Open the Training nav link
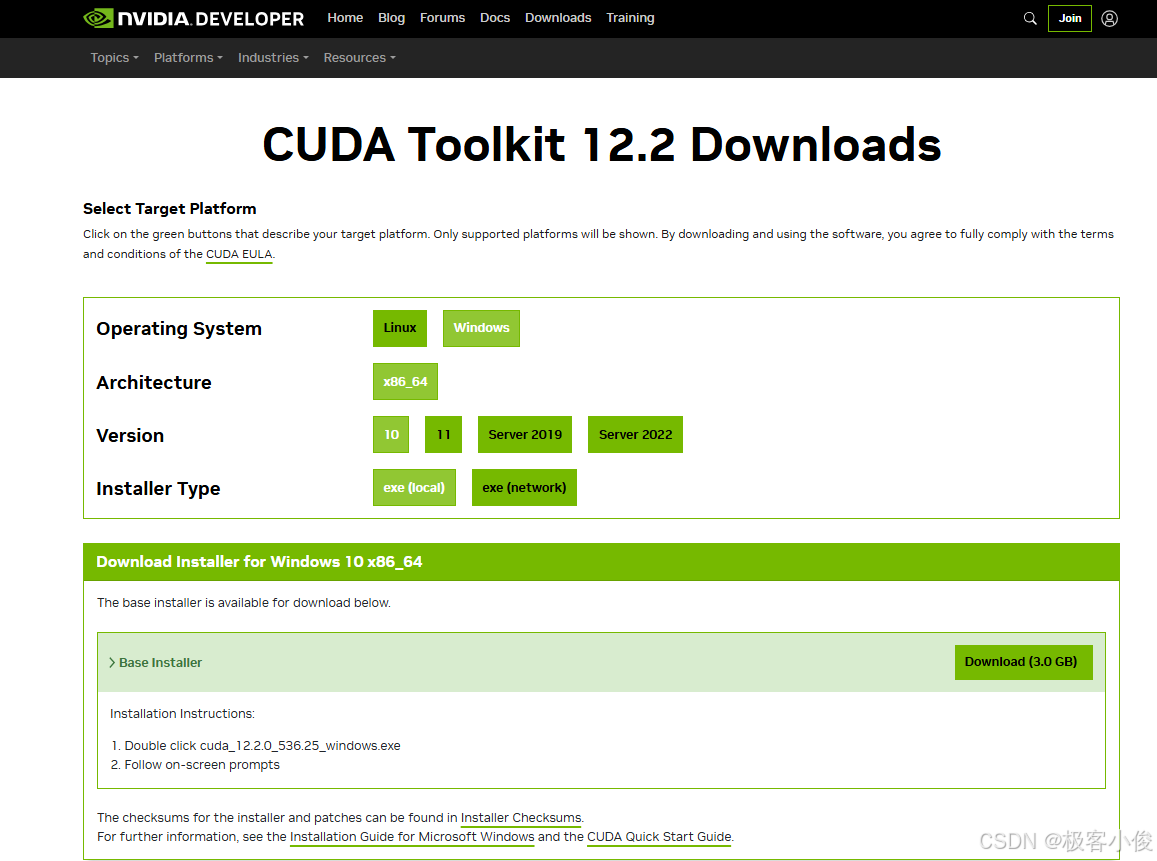The width and height of the screenshot is (1157, 861). pyautogui.click(x=630, y=18)
